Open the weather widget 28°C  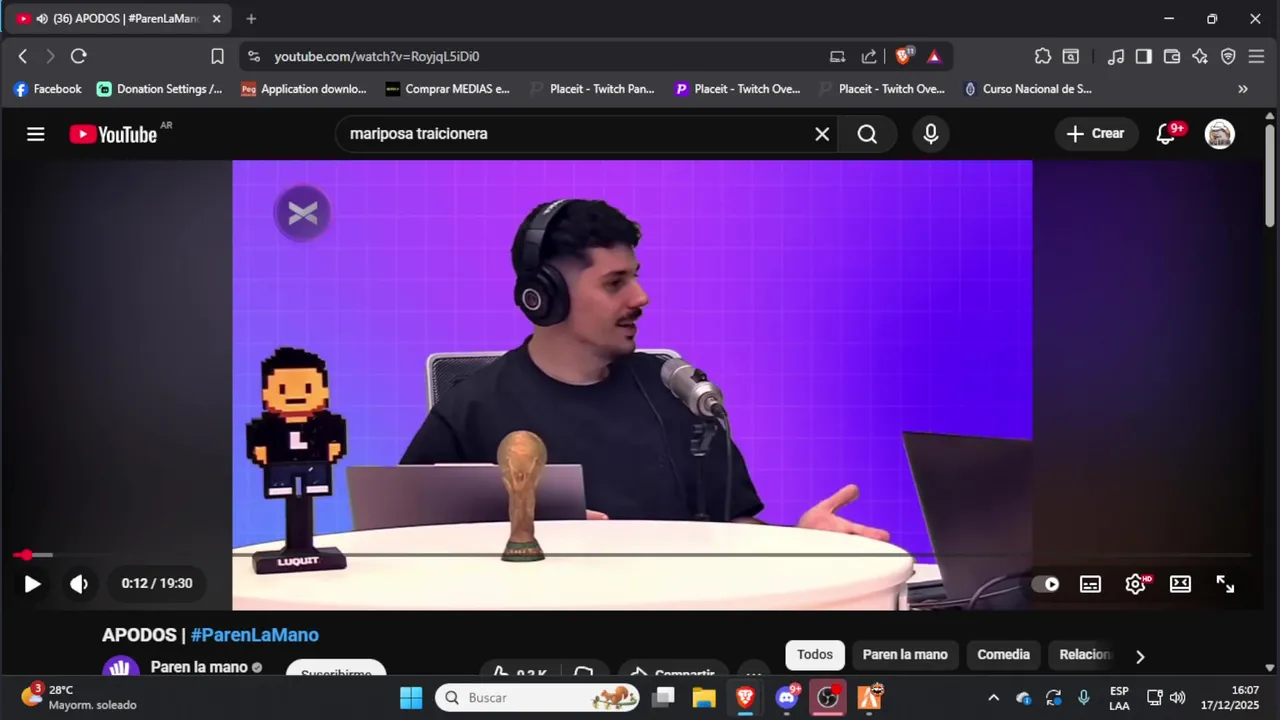click(x=78, y=698)
